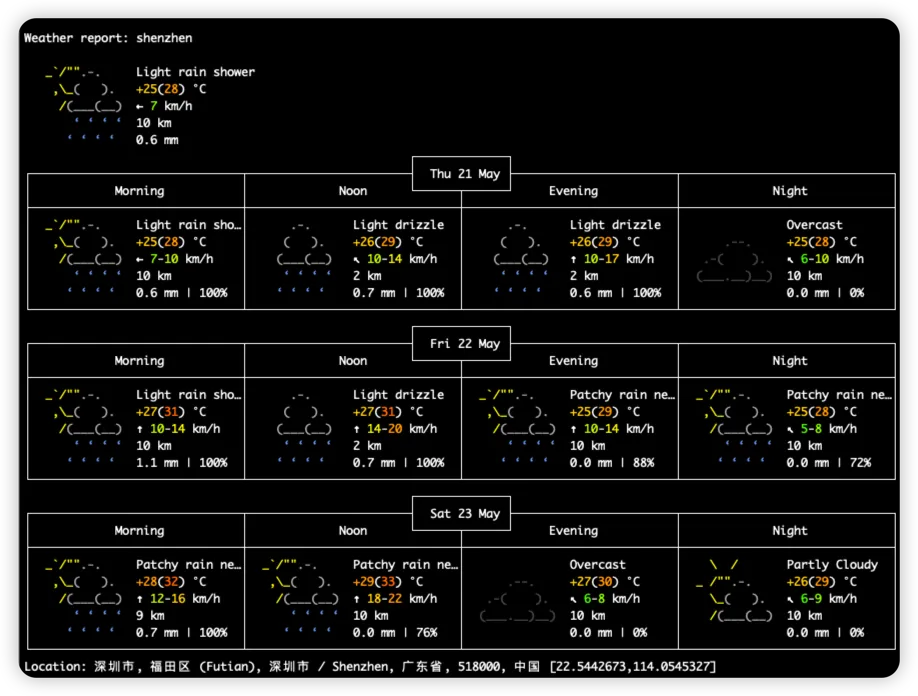The height and width of the screenshot is (696, 918).
Task: Click the Thu 21 May date header
Action: pos(464,174)
